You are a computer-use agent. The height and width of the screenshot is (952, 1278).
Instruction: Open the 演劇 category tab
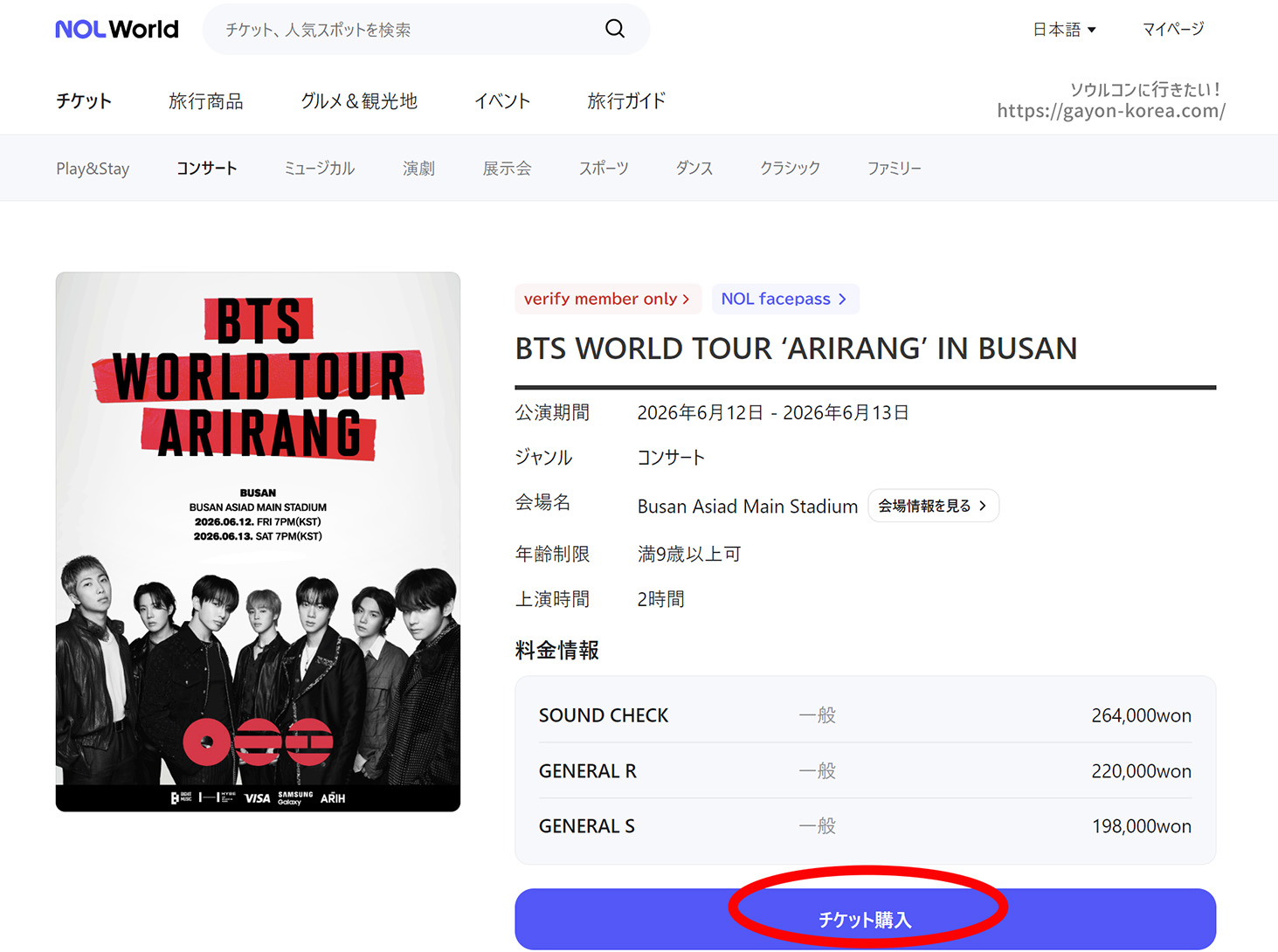[x=419, y=169]
